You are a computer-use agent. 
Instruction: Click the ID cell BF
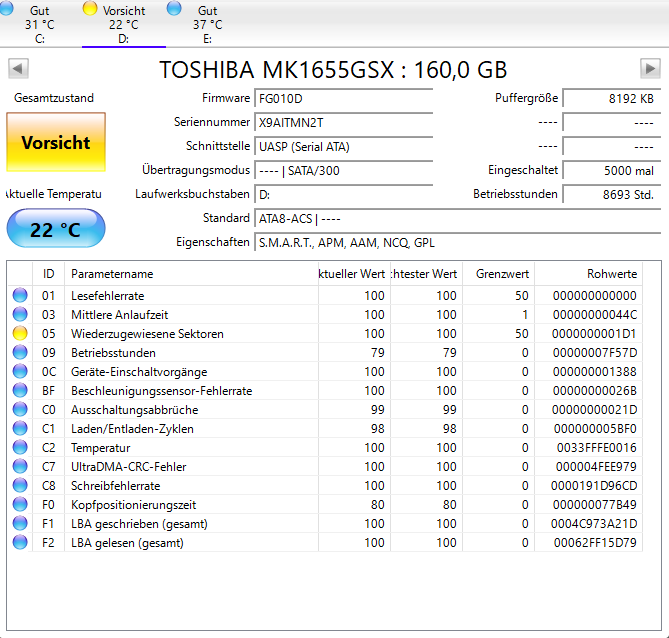(48, 391)
